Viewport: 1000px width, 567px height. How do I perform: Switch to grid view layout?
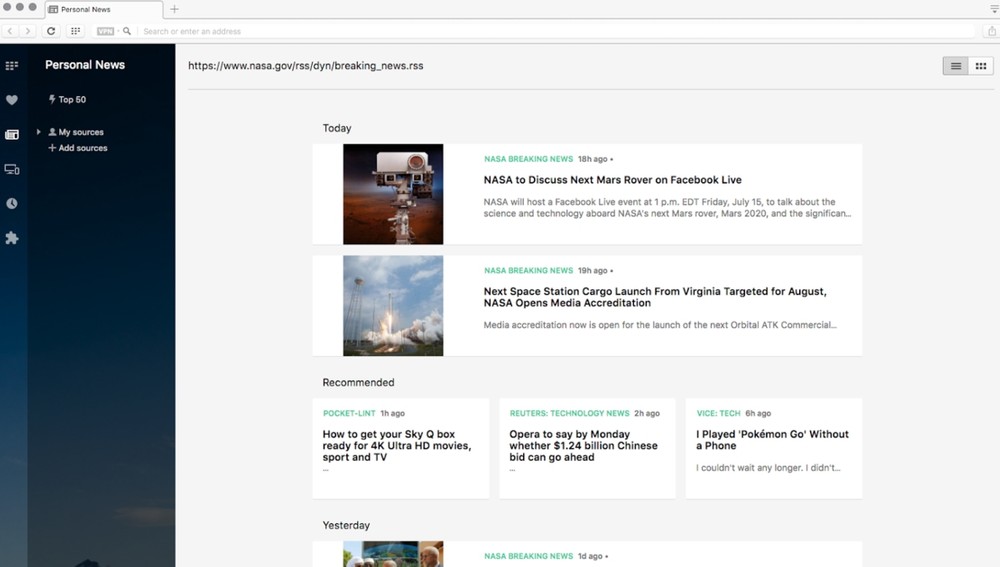point(981,66)
